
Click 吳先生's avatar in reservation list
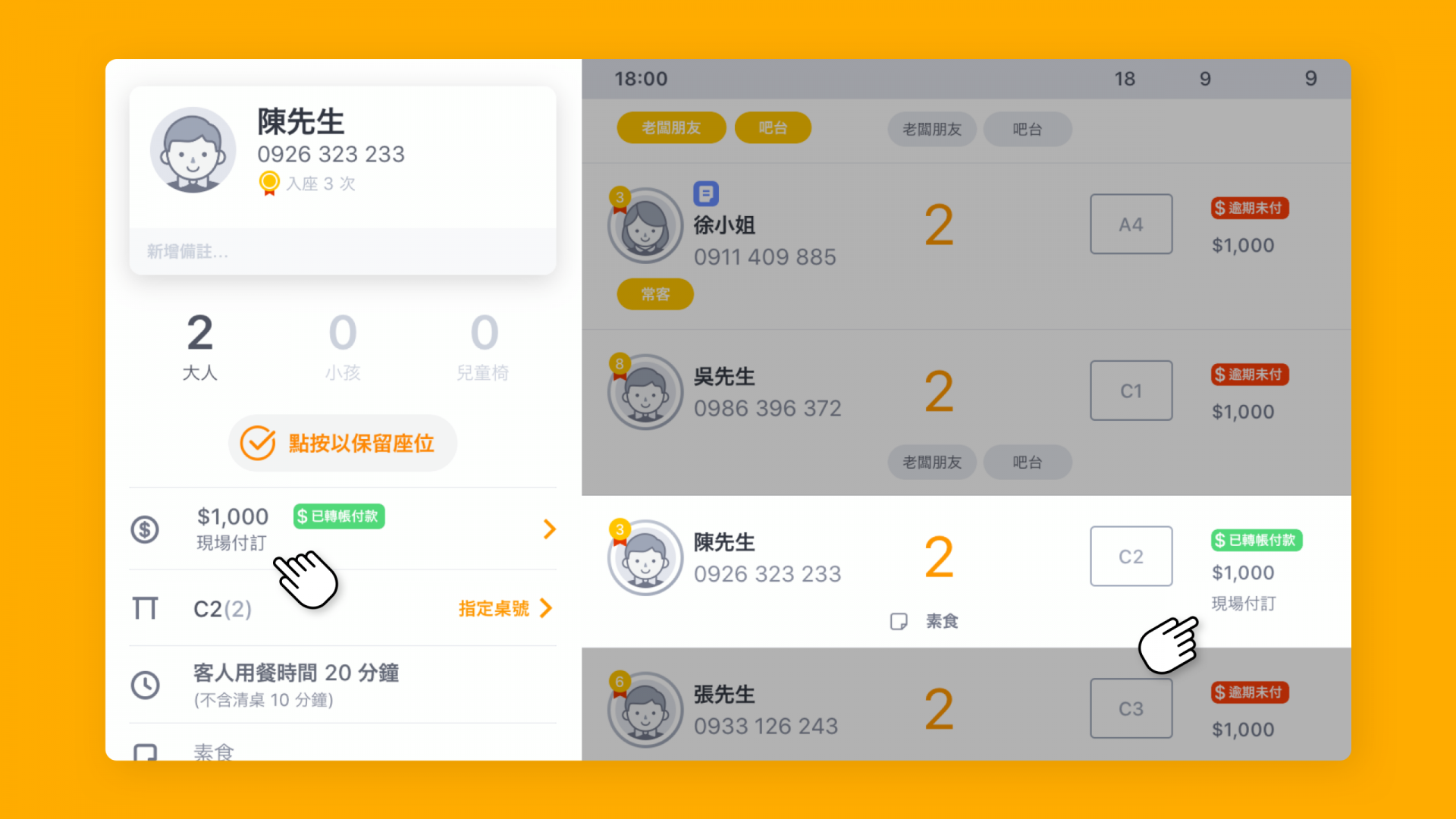(x=645, y=392)
